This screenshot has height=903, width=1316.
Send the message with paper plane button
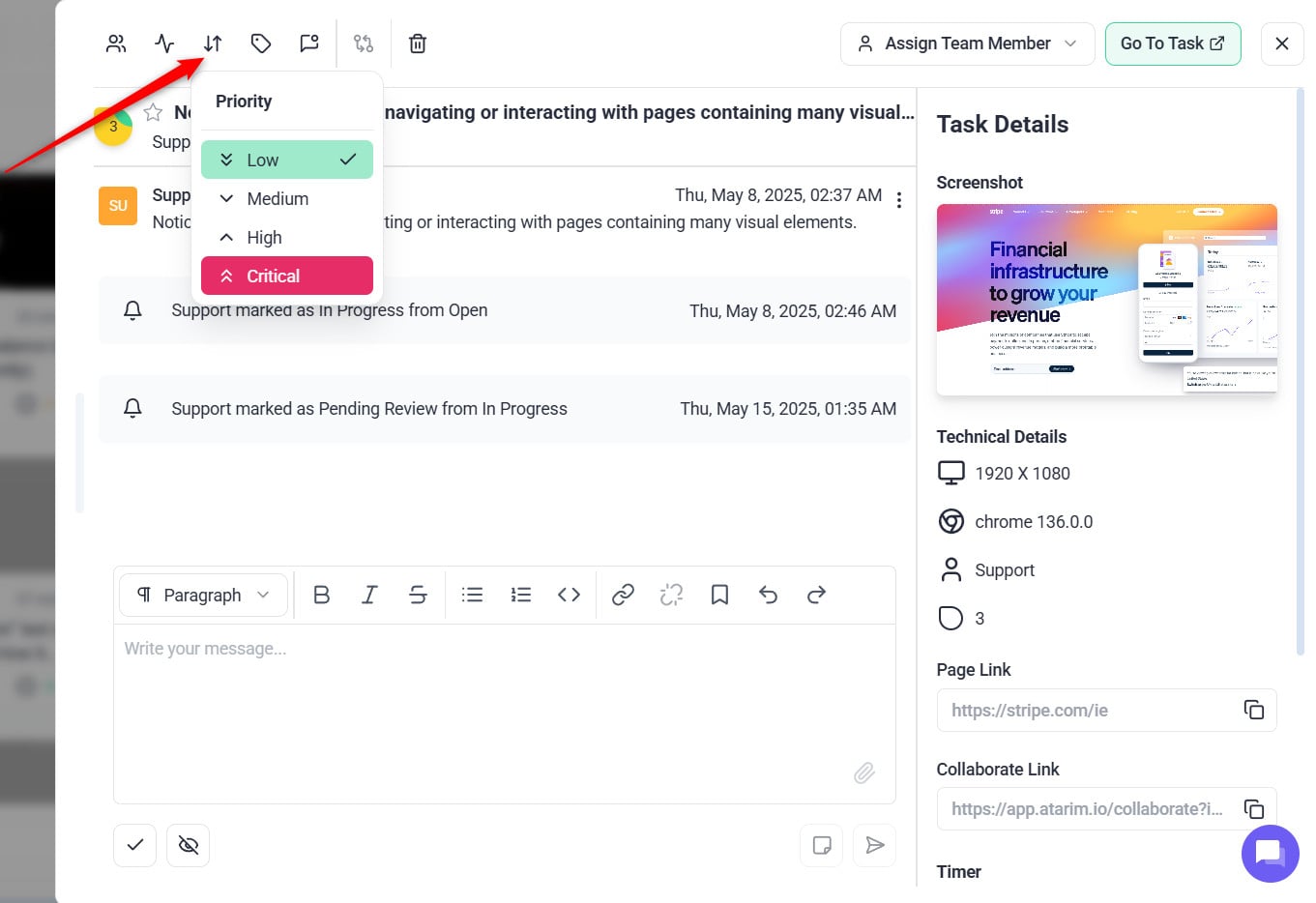(x=874, y=845)
